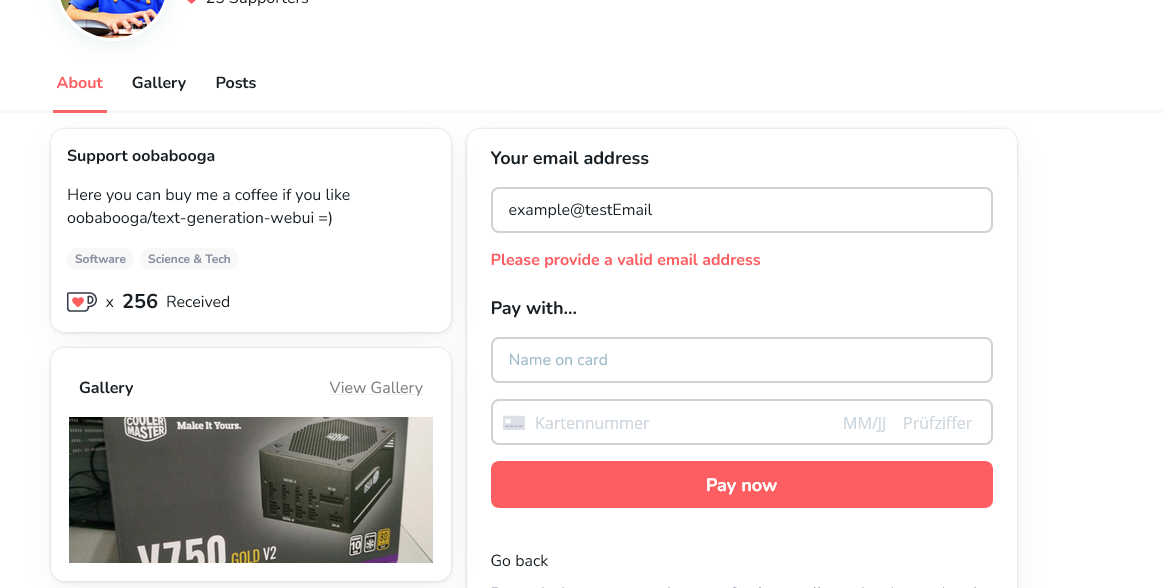Screen dimensions: 1164x588
Task: Open View Gallery link
Action: (376, 387)
